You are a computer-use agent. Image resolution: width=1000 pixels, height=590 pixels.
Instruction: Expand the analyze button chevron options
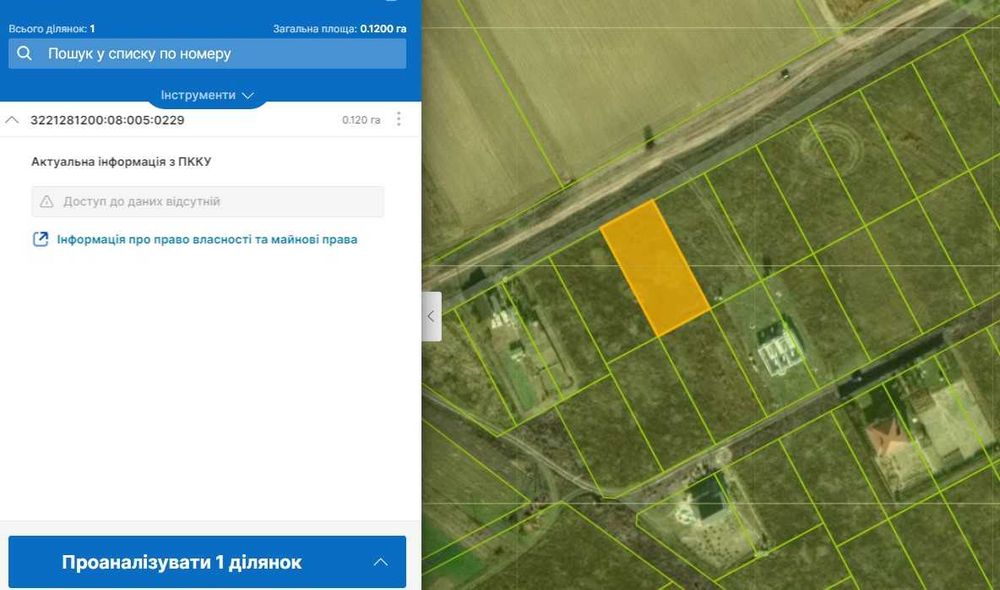pyautogui.click(x=381, y=562)
